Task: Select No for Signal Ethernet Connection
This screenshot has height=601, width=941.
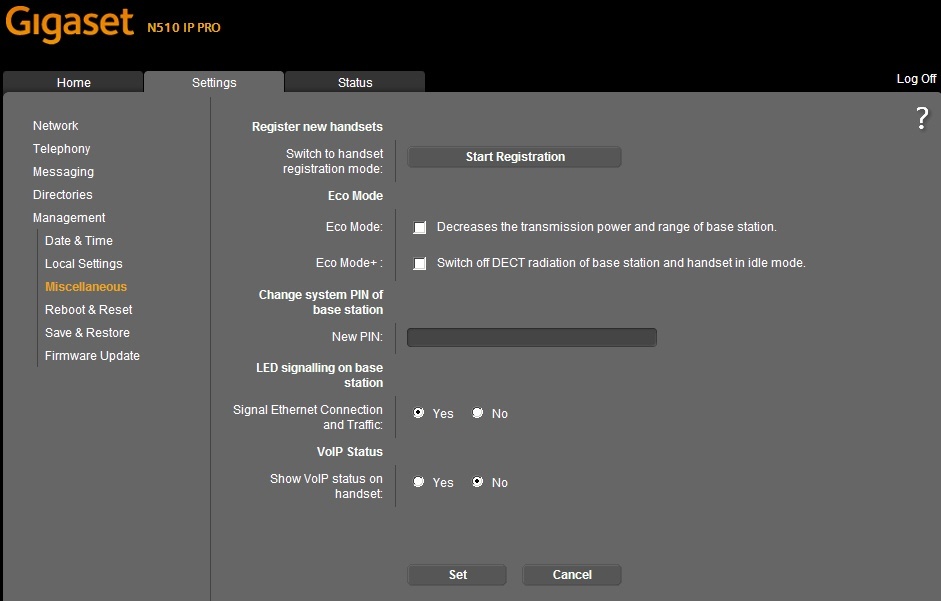Action: click(477, 413)
